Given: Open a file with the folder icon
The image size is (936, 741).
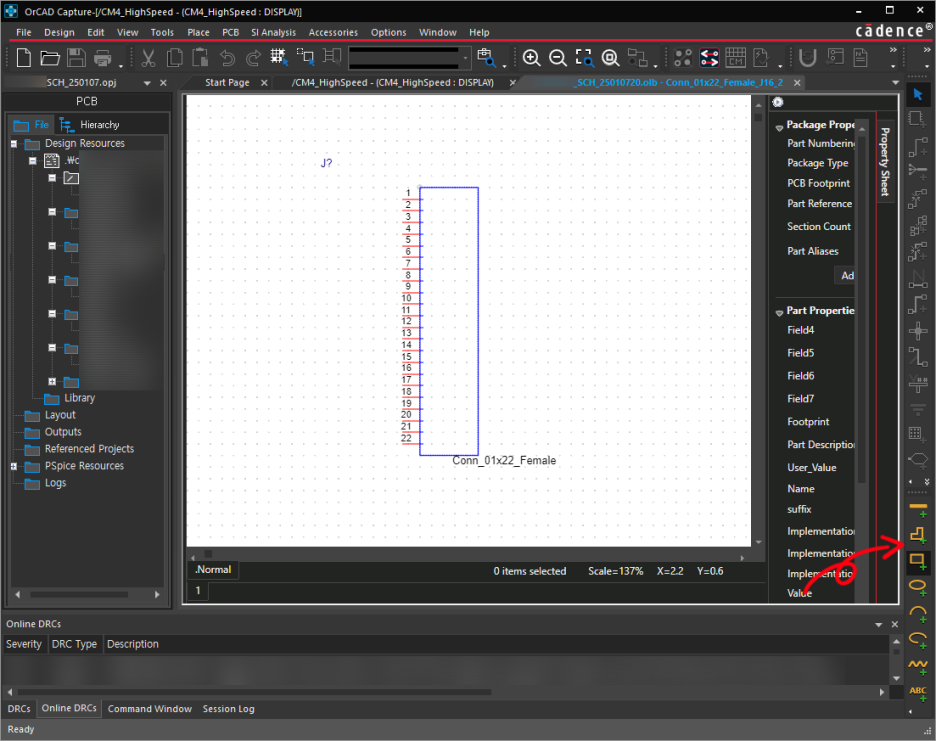Looking at the screenshot, I should 50,58.
